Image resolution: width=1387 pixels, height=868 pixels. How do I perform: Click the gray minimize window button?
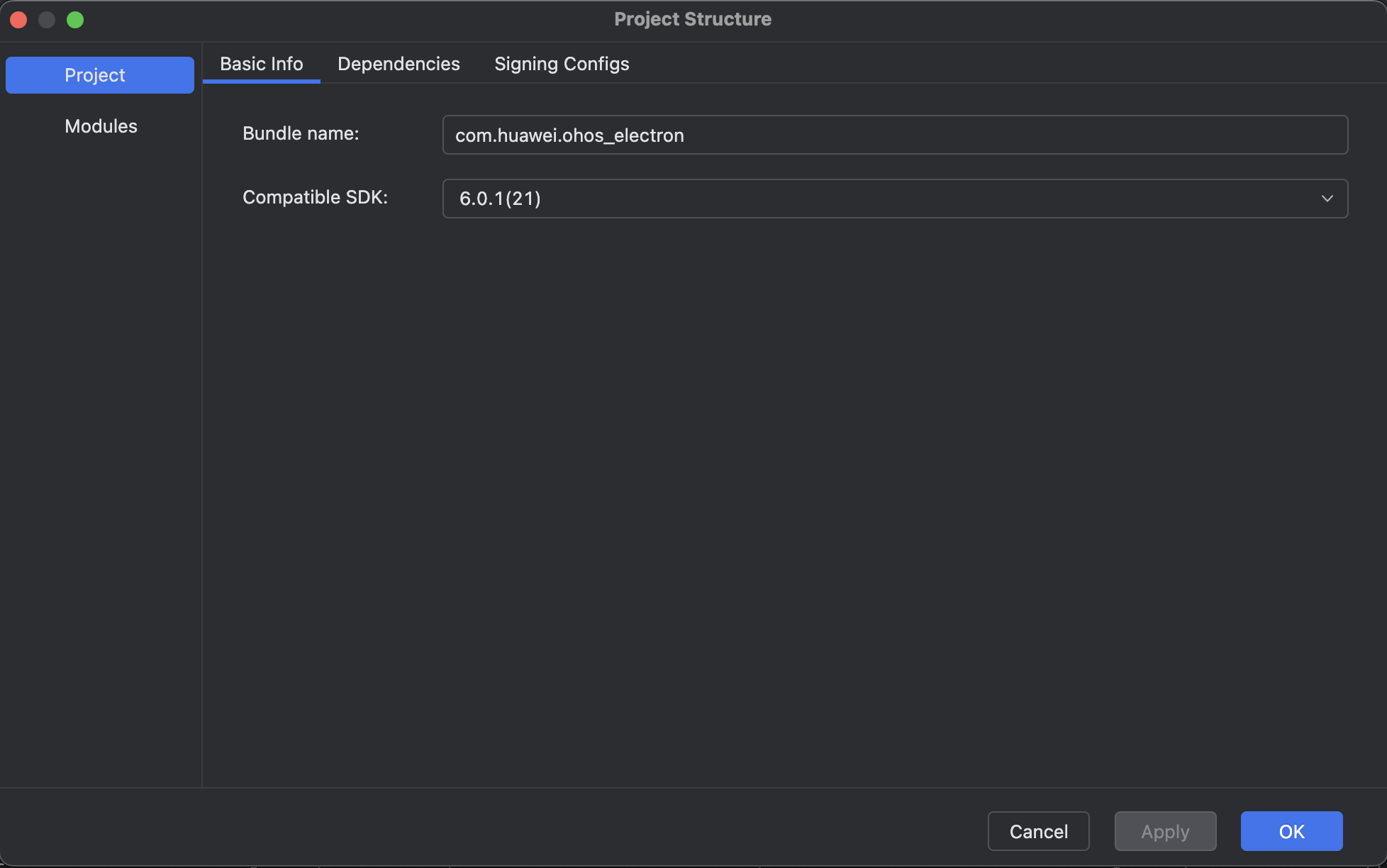pyautogui.click(x=47, y=20)
